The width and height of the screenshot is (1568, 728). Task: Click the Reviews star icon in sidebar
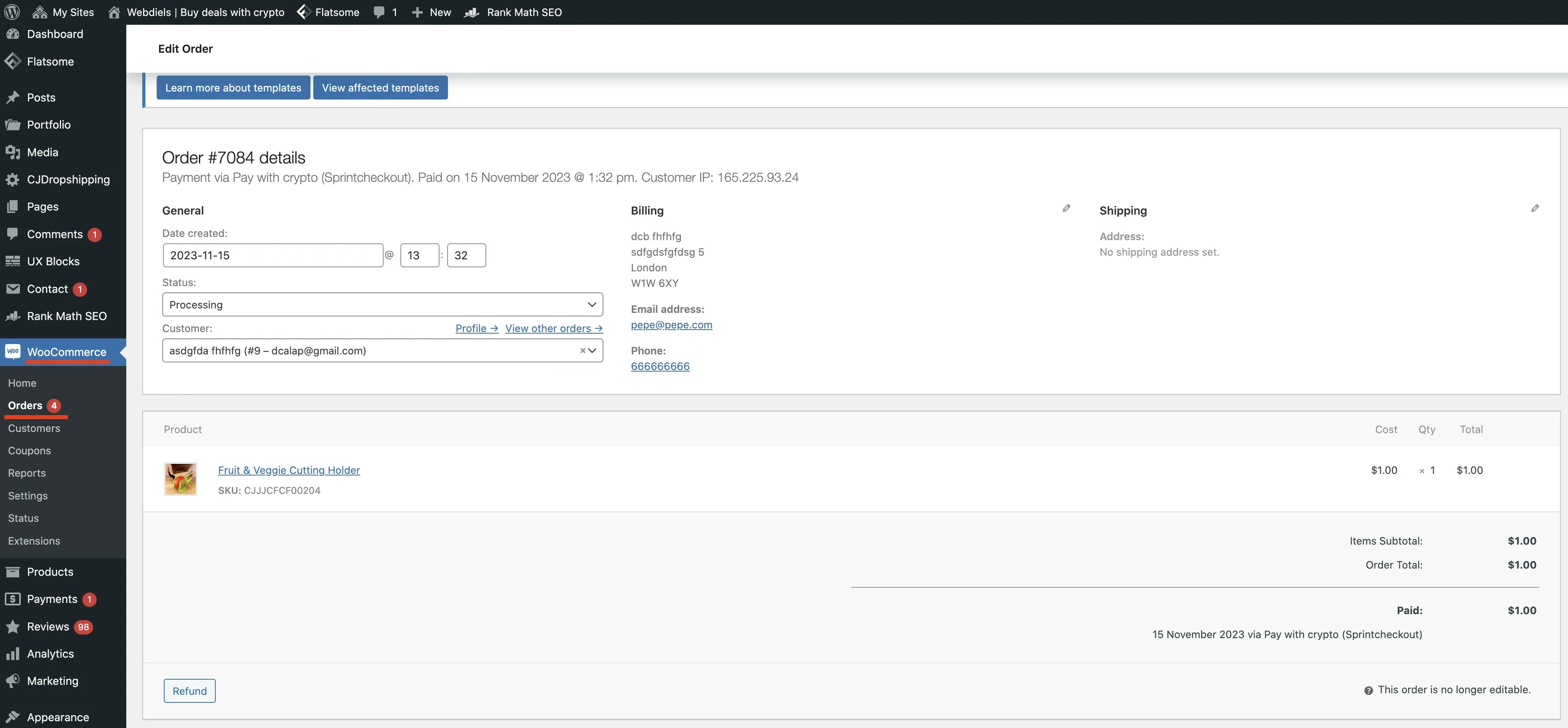tap(12, 627)
